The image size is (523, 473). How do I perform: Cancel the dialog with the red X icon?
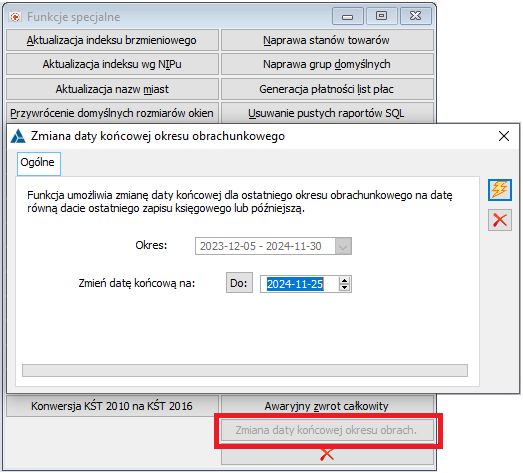pos(500,220)
